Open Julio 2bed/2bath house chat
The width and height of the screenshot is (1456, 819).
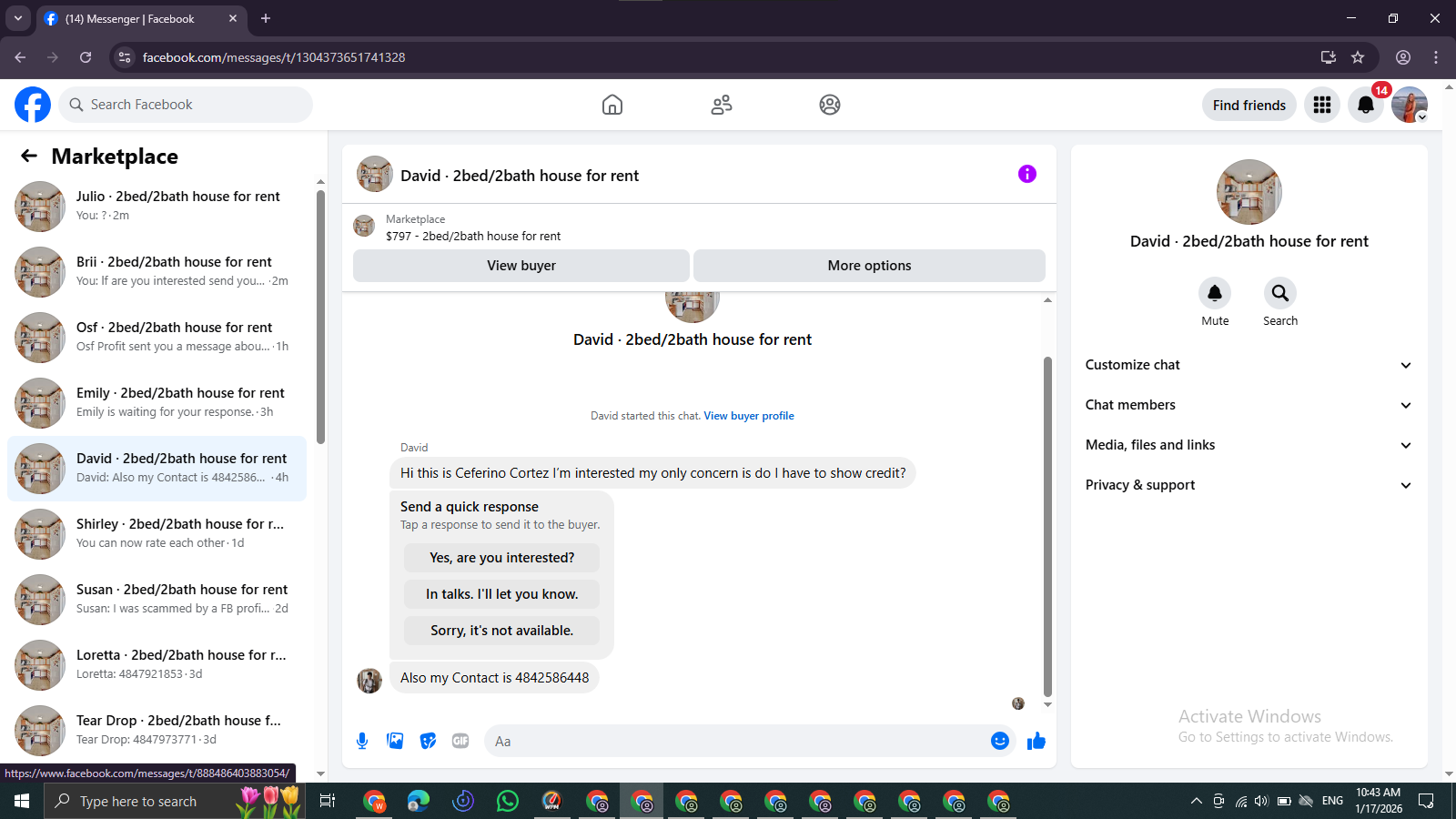pos(157,207)
